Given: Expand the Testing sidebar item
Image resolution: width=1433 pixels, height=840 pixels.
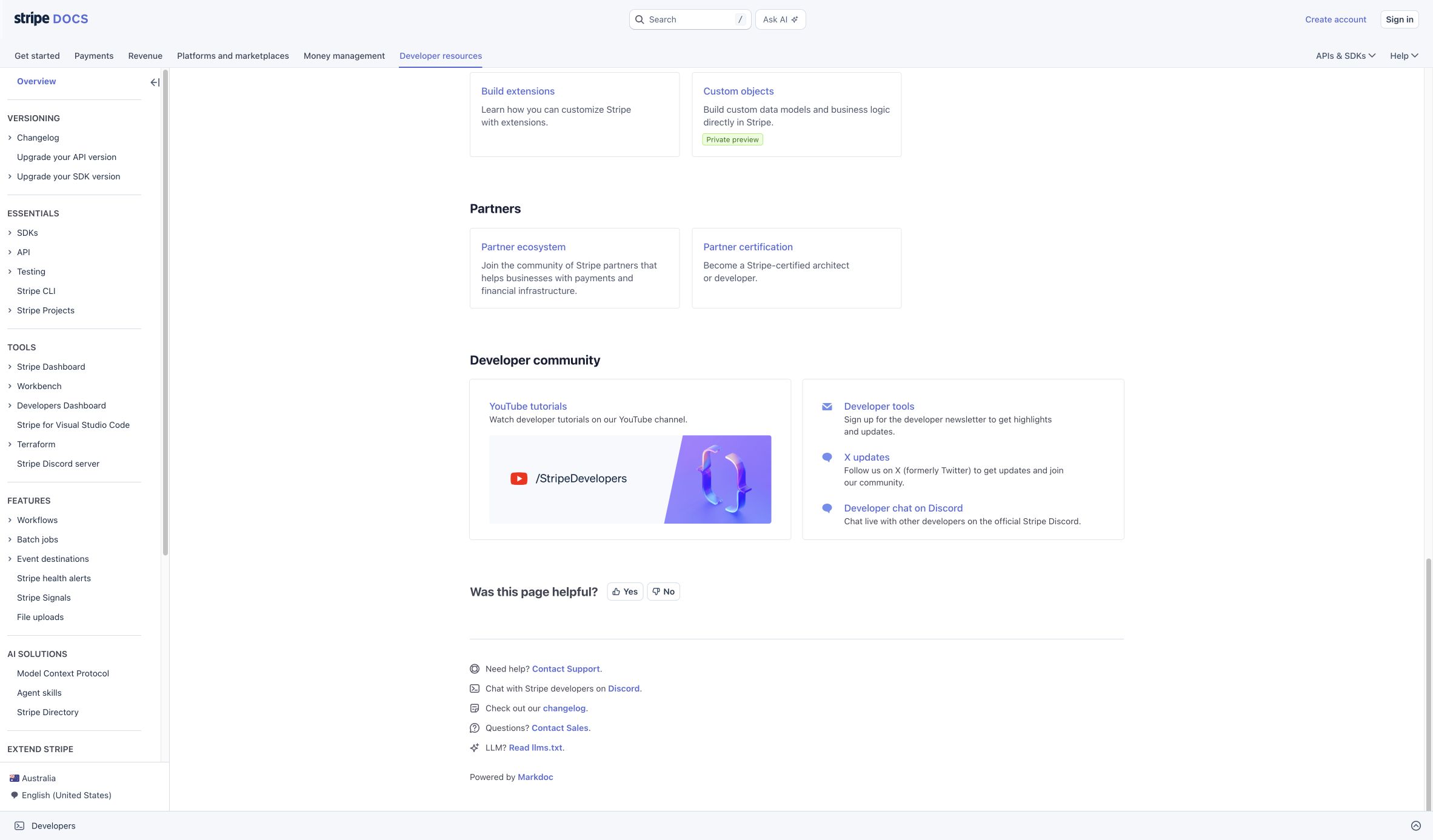Looking at the screenshot, I should 10,272.
